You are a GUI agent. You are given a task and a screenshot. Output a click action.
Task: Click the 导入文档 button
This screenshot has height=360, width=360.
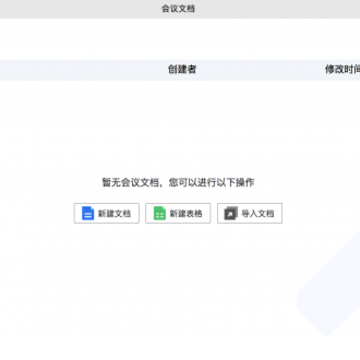coord(250,213)
